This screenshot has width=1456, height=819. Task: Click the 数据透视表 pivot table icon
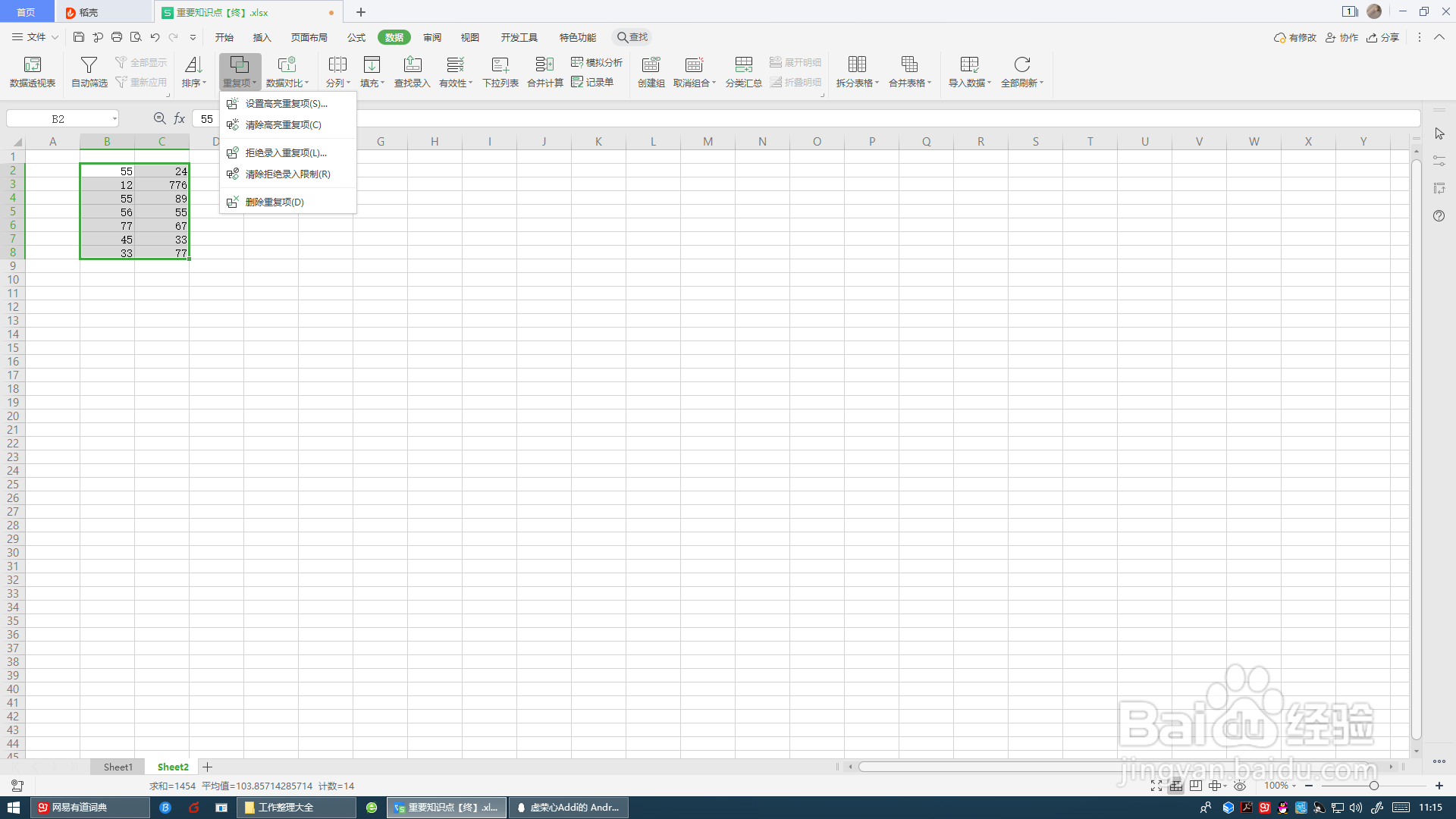[32, 65]
